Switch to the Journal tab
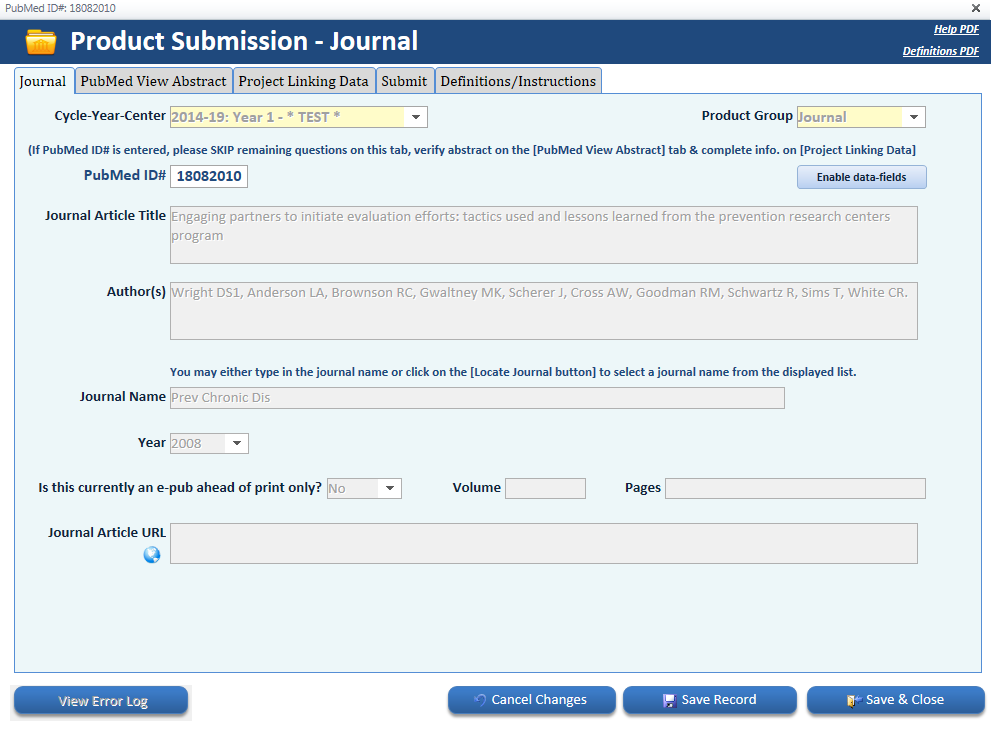 (x=43, y=82)
